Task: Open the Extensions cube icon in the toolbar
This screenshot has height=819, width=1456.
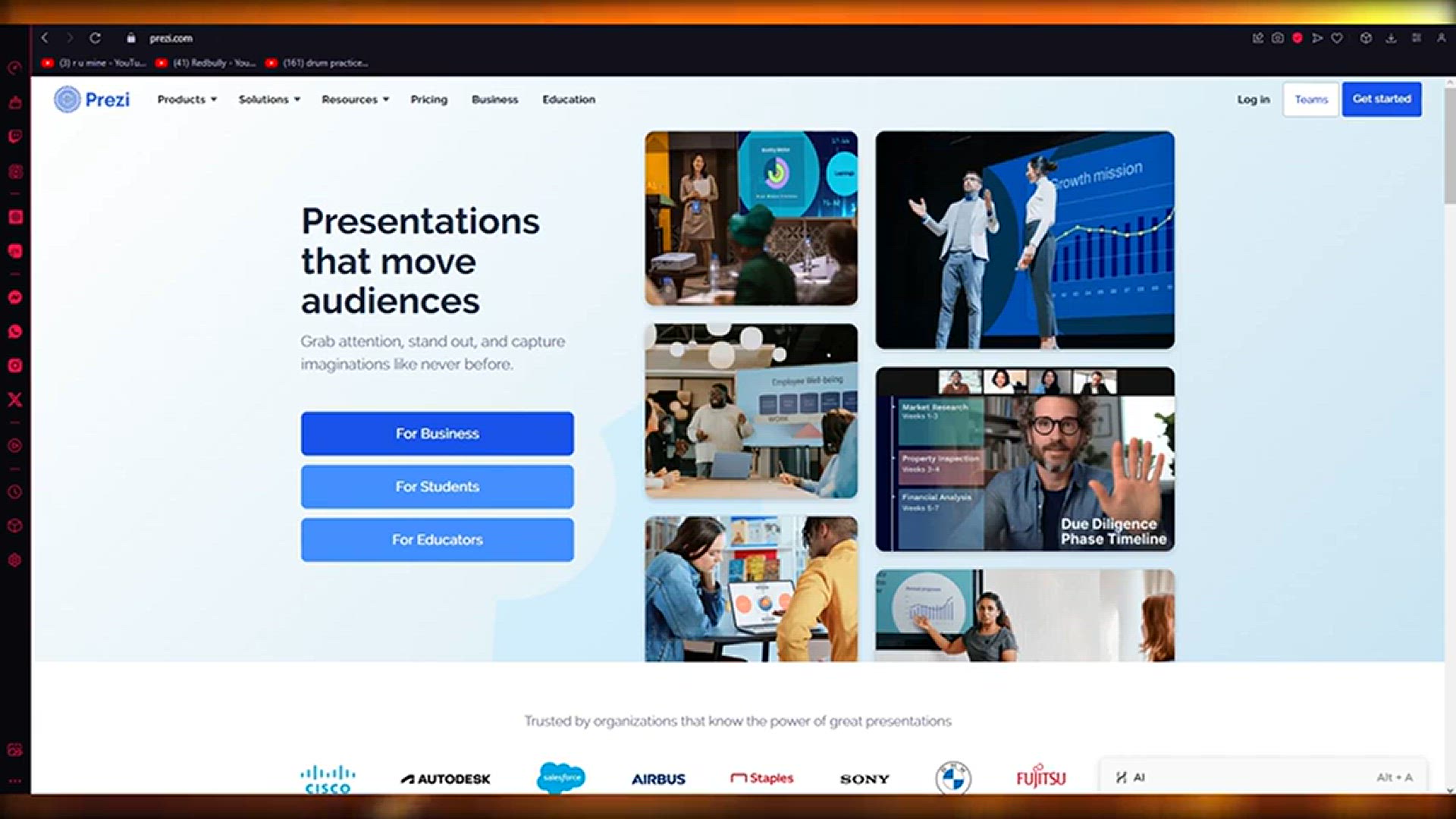Action: [1366, 38]
